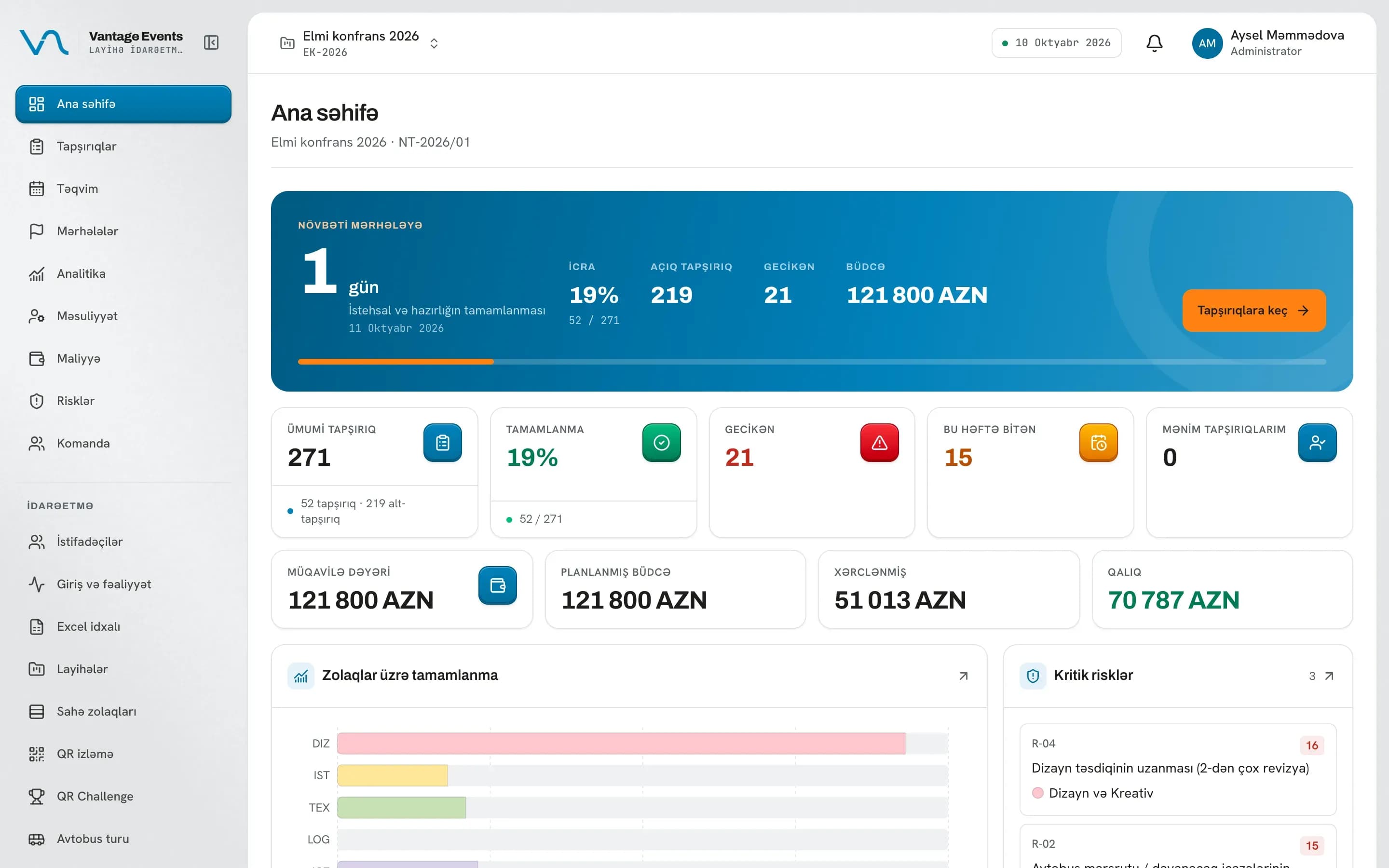The width and height of the screenshot is (1389, 868).
Task: Click the chart icon beside Zolaqlar üzrə tamamlanma
Action: 301,676
